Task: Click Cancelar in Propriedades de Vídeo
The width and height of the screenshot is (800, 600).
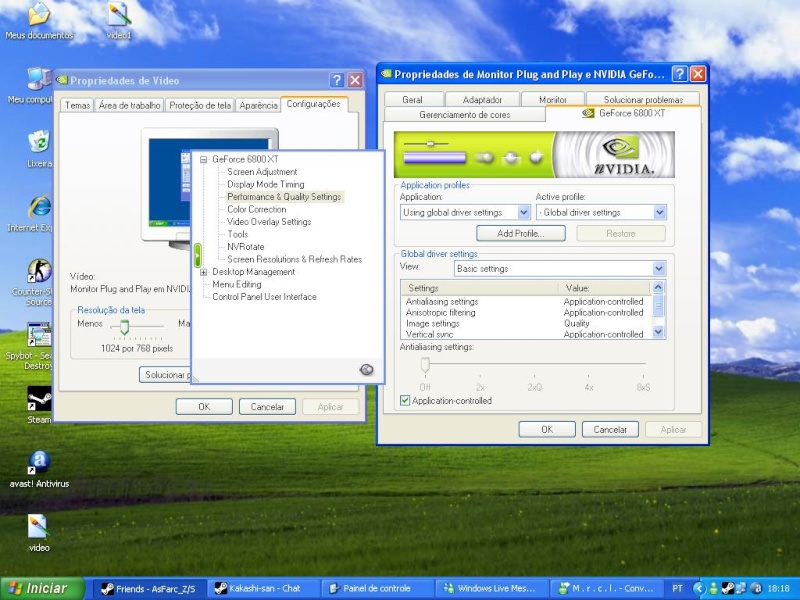Action: click(267, 407)
